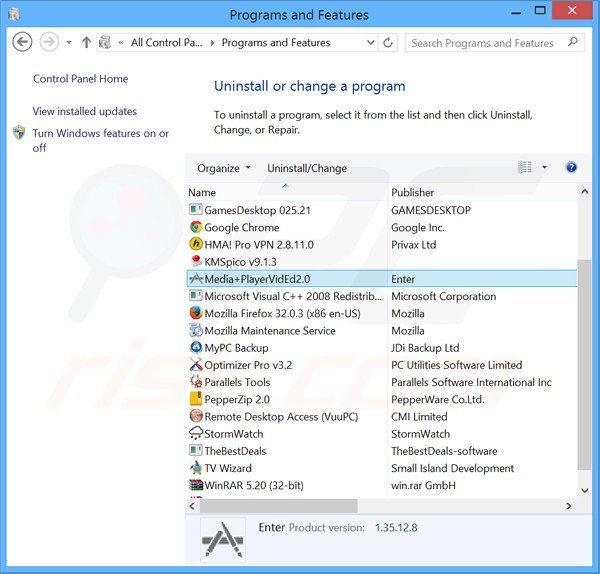The image size is (600, 574).
Task: Click the vertical scrollbar thumb
Action: (x=584, y=365)
